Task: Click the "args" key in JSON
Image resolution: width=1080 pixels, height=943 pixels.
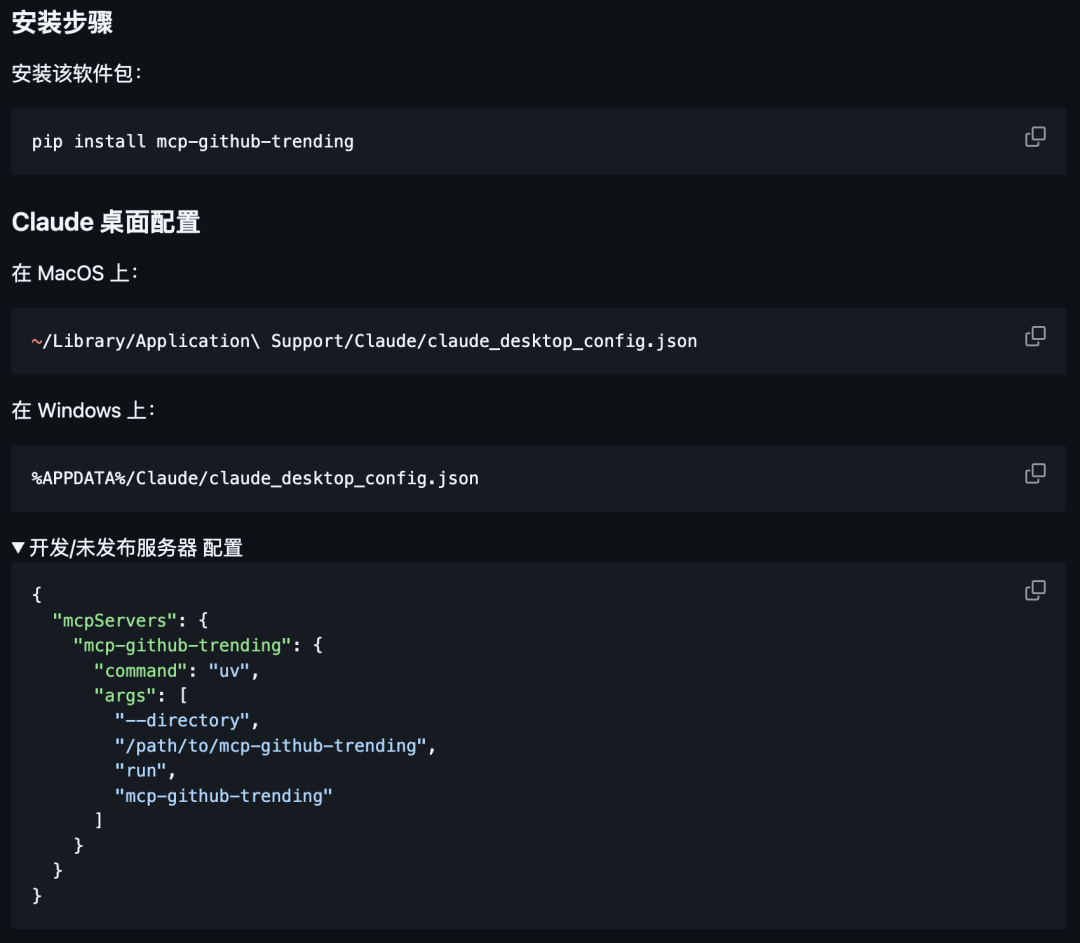Action: tap(125, 696)
